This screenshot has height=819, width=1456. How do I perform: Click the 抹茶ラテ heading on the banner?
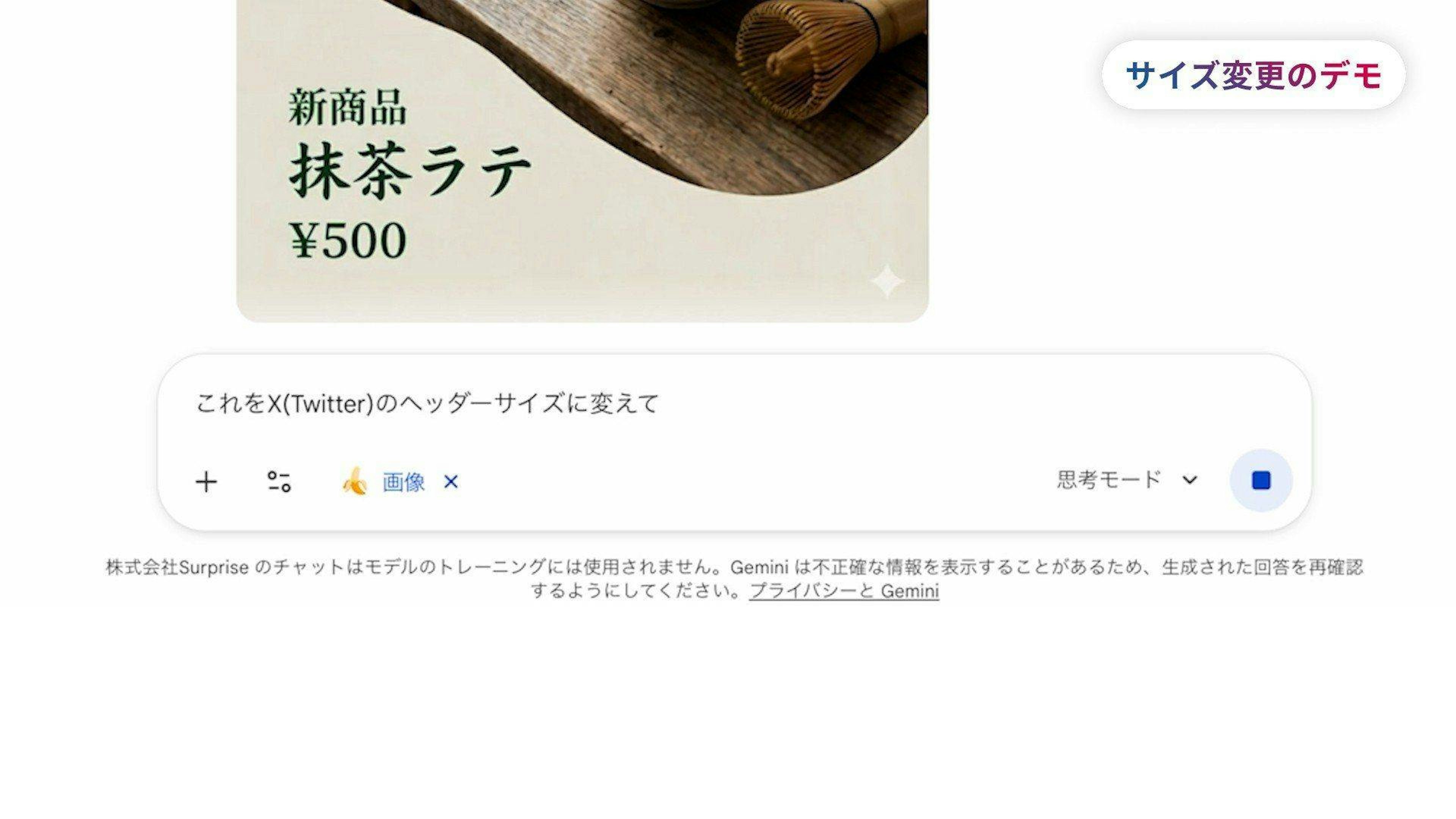coord(410,170)
